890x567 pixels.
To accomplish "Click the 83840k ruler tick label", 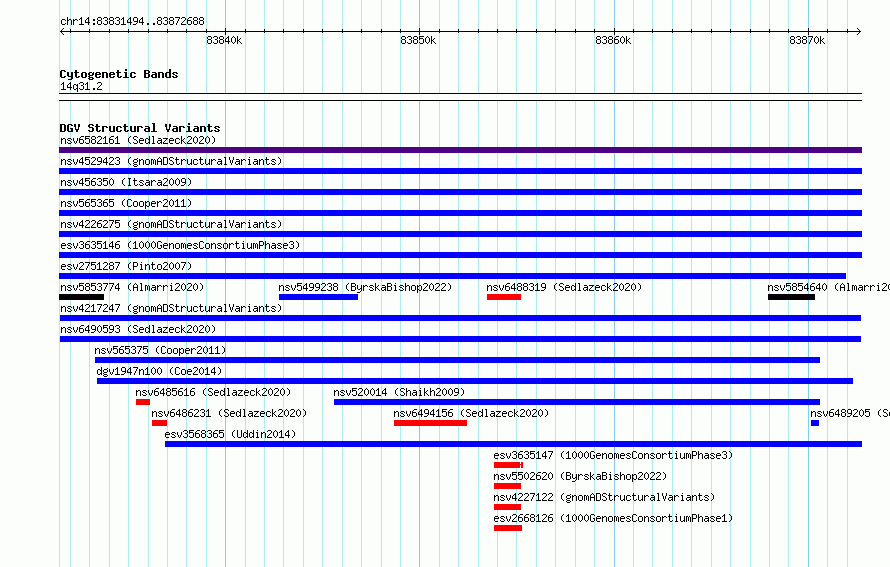I will [224, 40].
